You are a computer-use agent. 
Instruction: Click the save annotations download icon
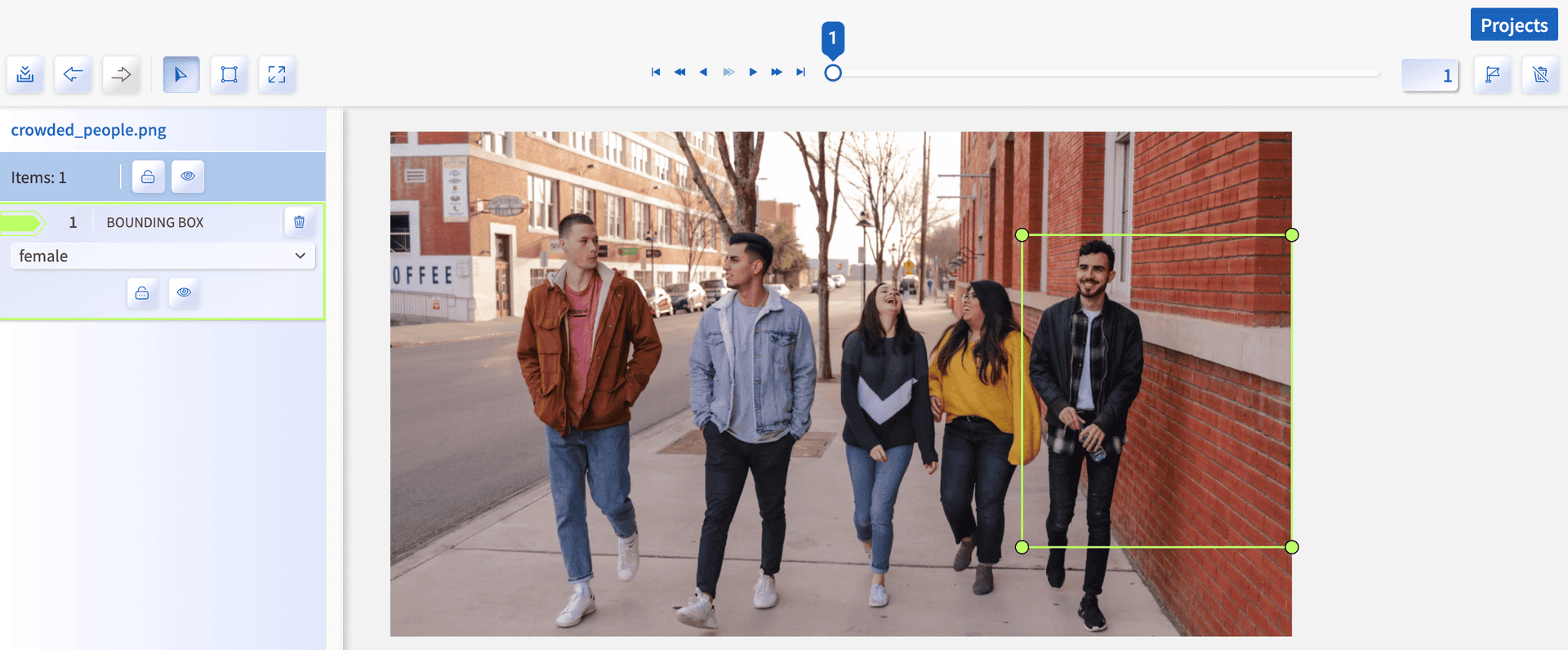pos(25,74)
